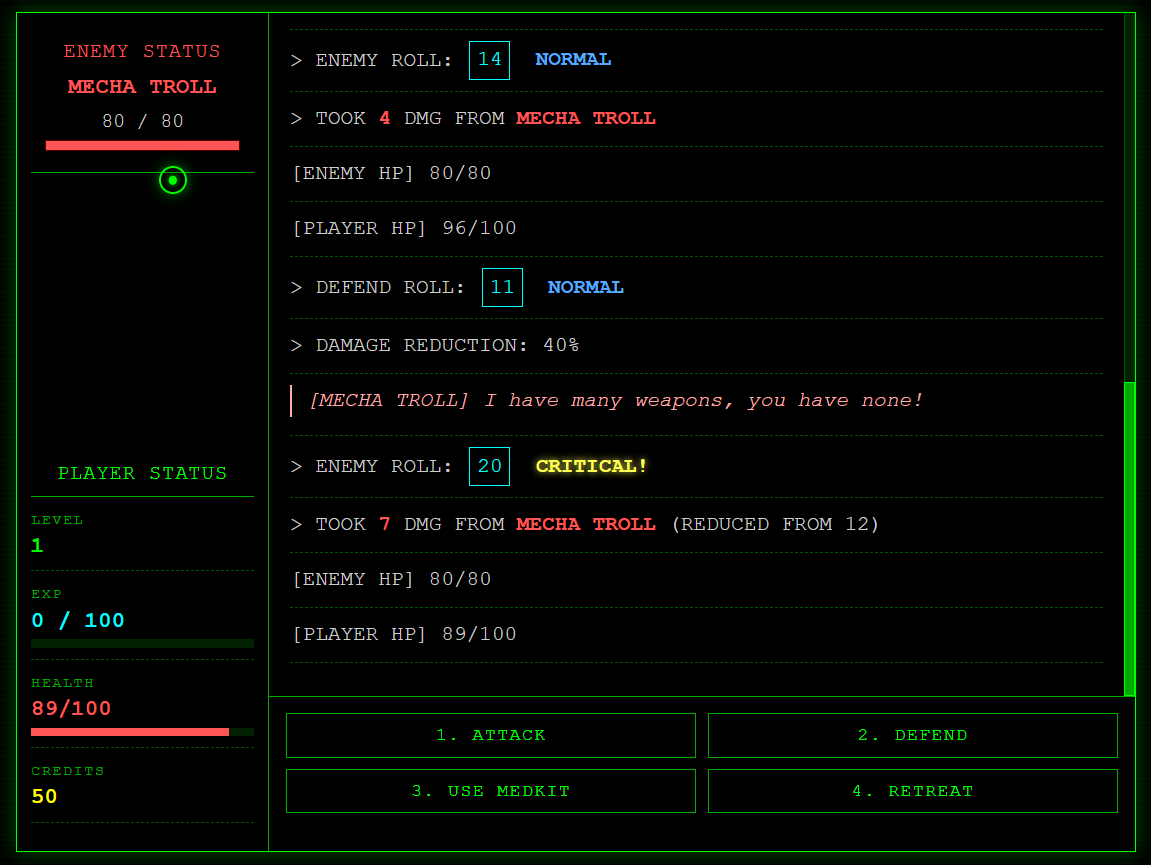Click defend roll value 11 box
The height and width of the screenshot is (865, 1151).
pos(502,287)
